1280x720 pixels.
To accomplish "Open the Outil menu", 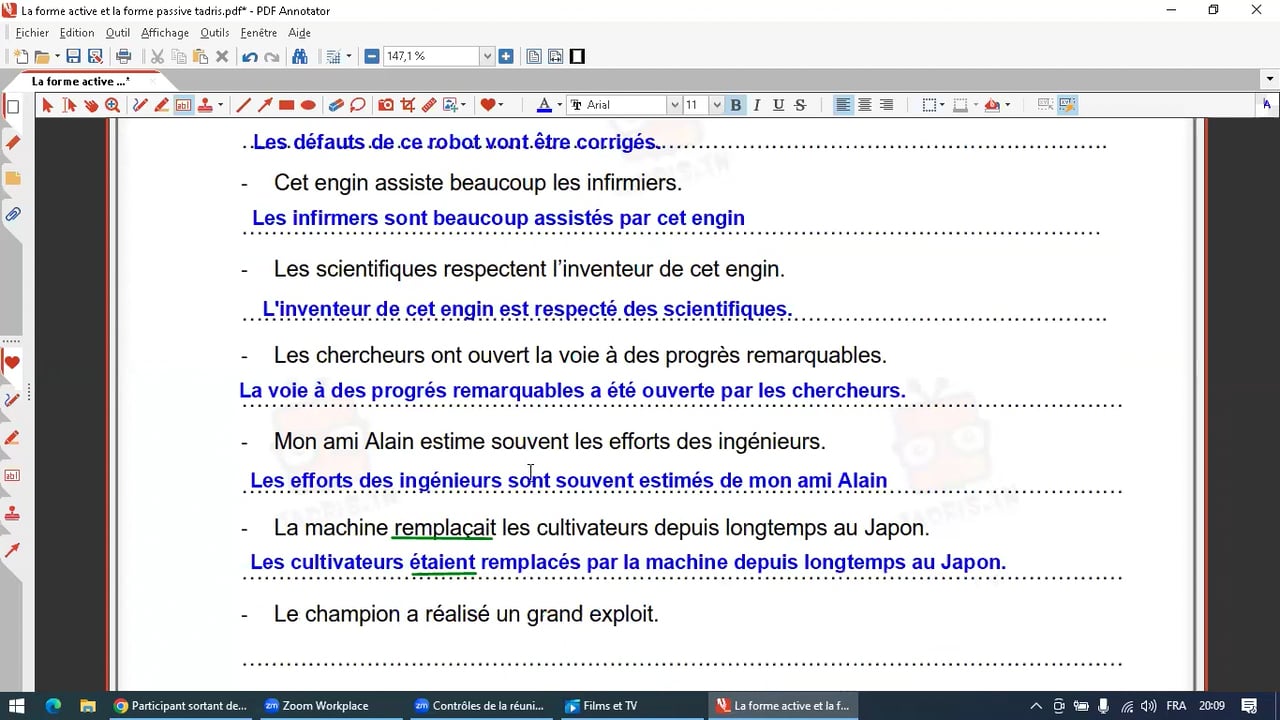I will pyautogui.click(x=117, y=33).
